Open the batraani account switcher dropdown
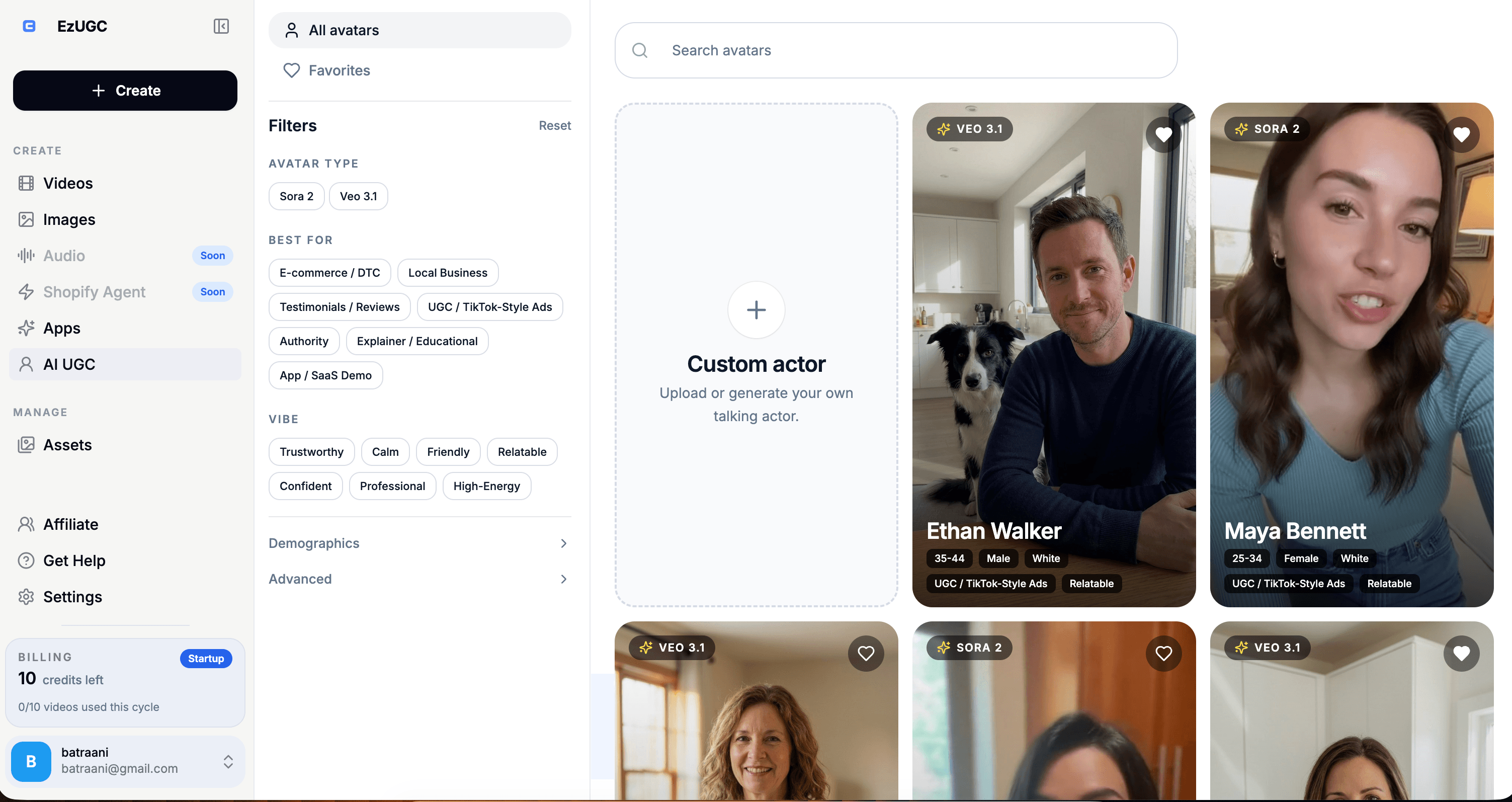Image resolution: width=1512 pixels, height=802 pixels. click(x=228, y=761)
